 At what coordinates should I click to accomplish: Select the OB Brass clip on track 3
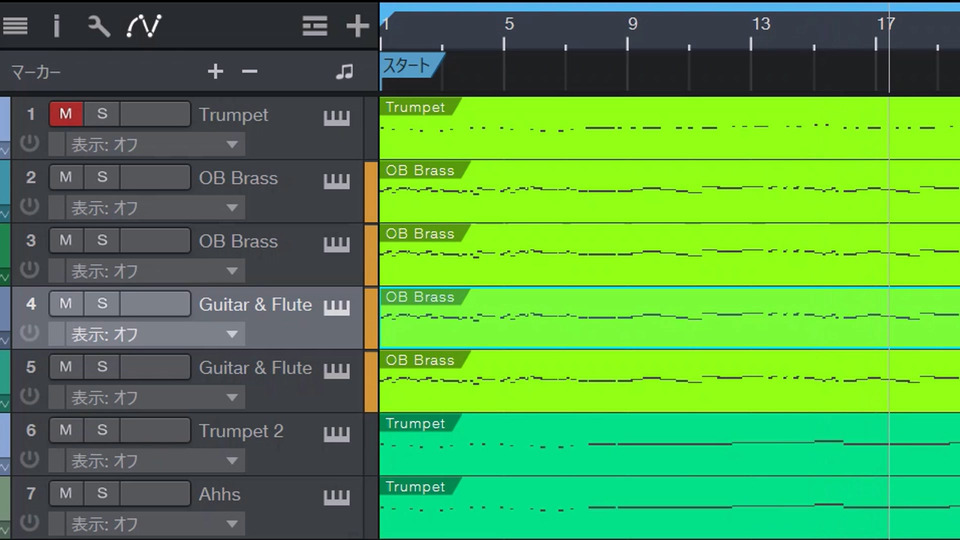pos(670,255)
